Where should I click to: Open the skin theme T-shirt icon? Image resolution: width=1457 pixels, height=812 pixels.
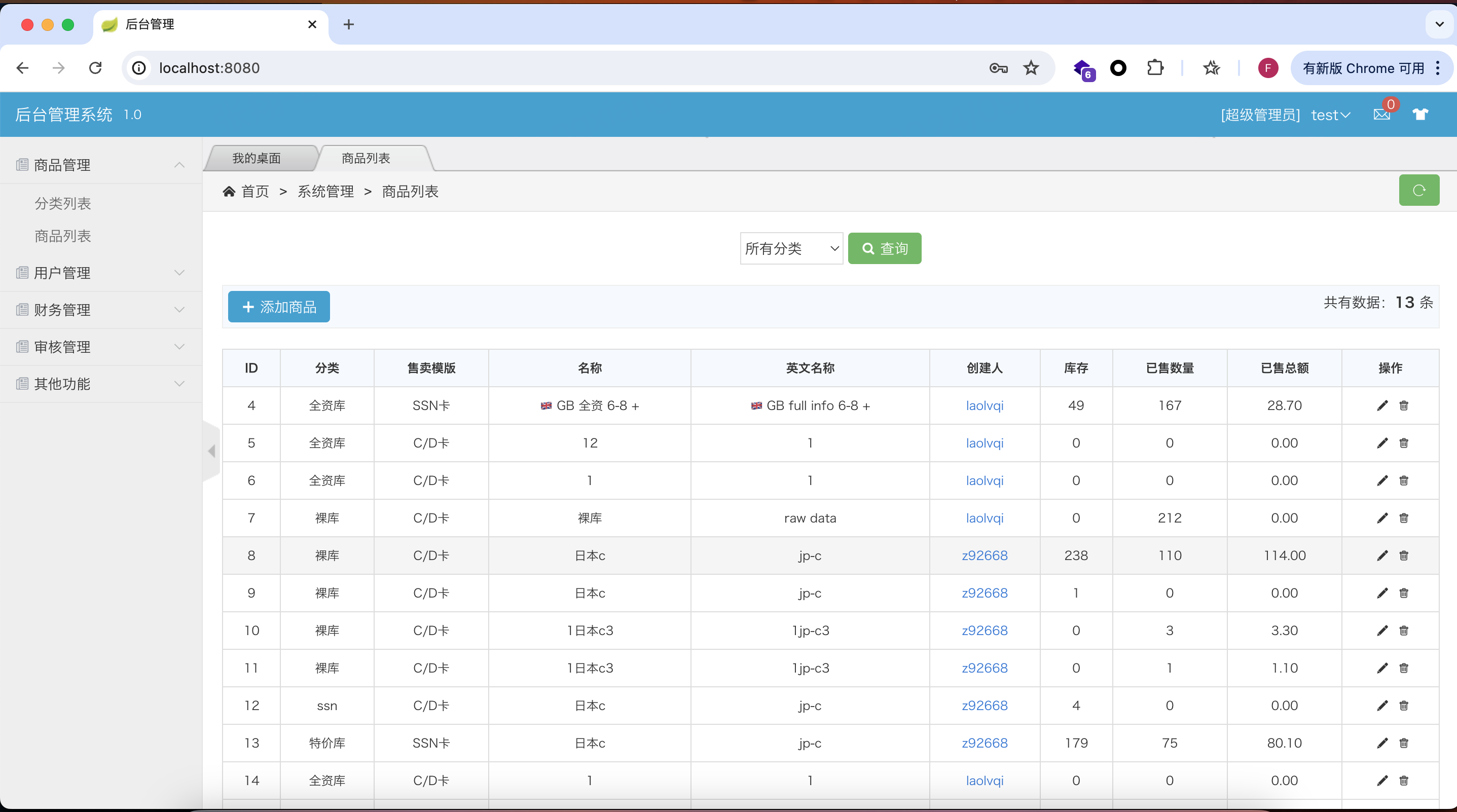pos(1420,115)
